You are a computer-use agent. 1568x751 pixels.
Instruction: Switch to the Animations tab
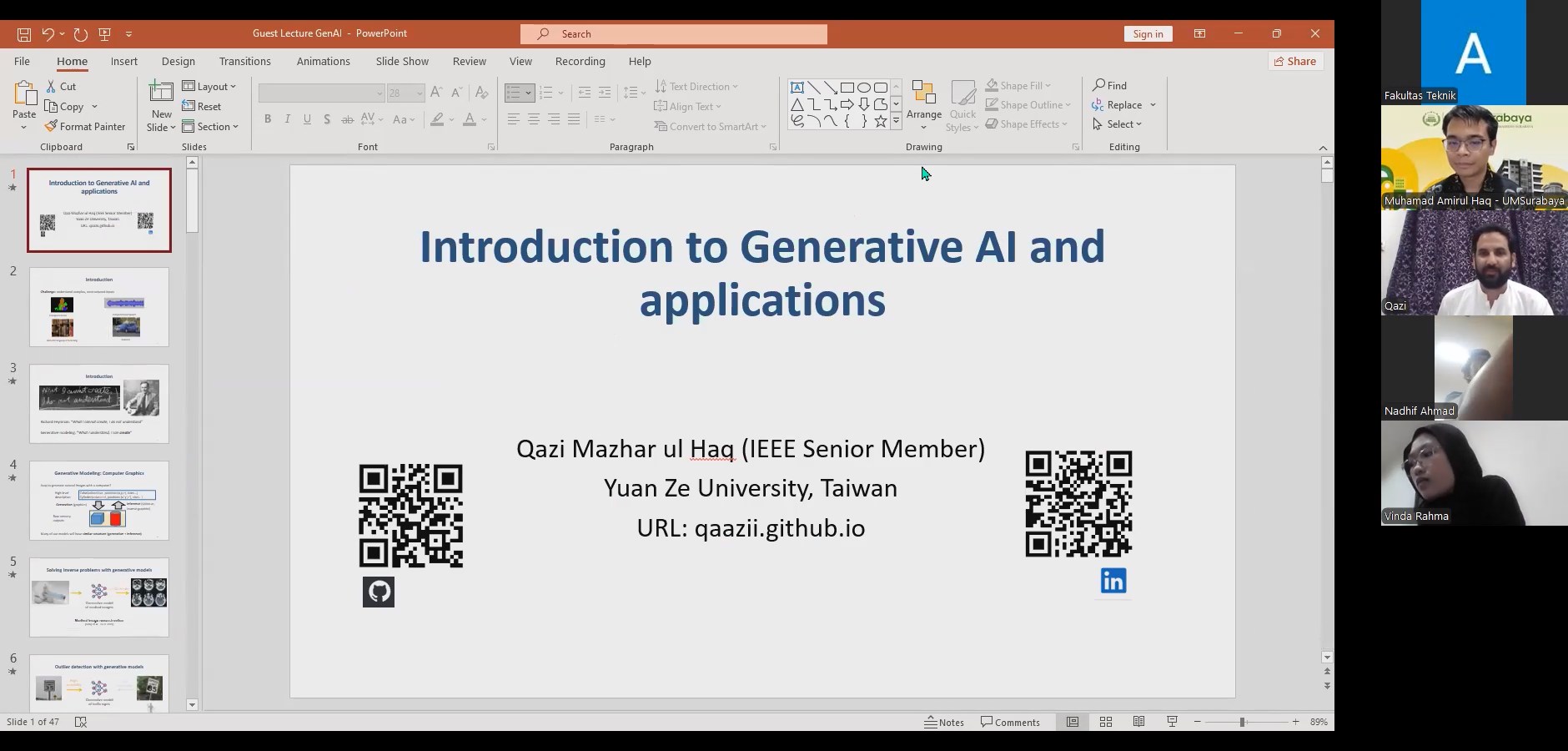(323, 61)
